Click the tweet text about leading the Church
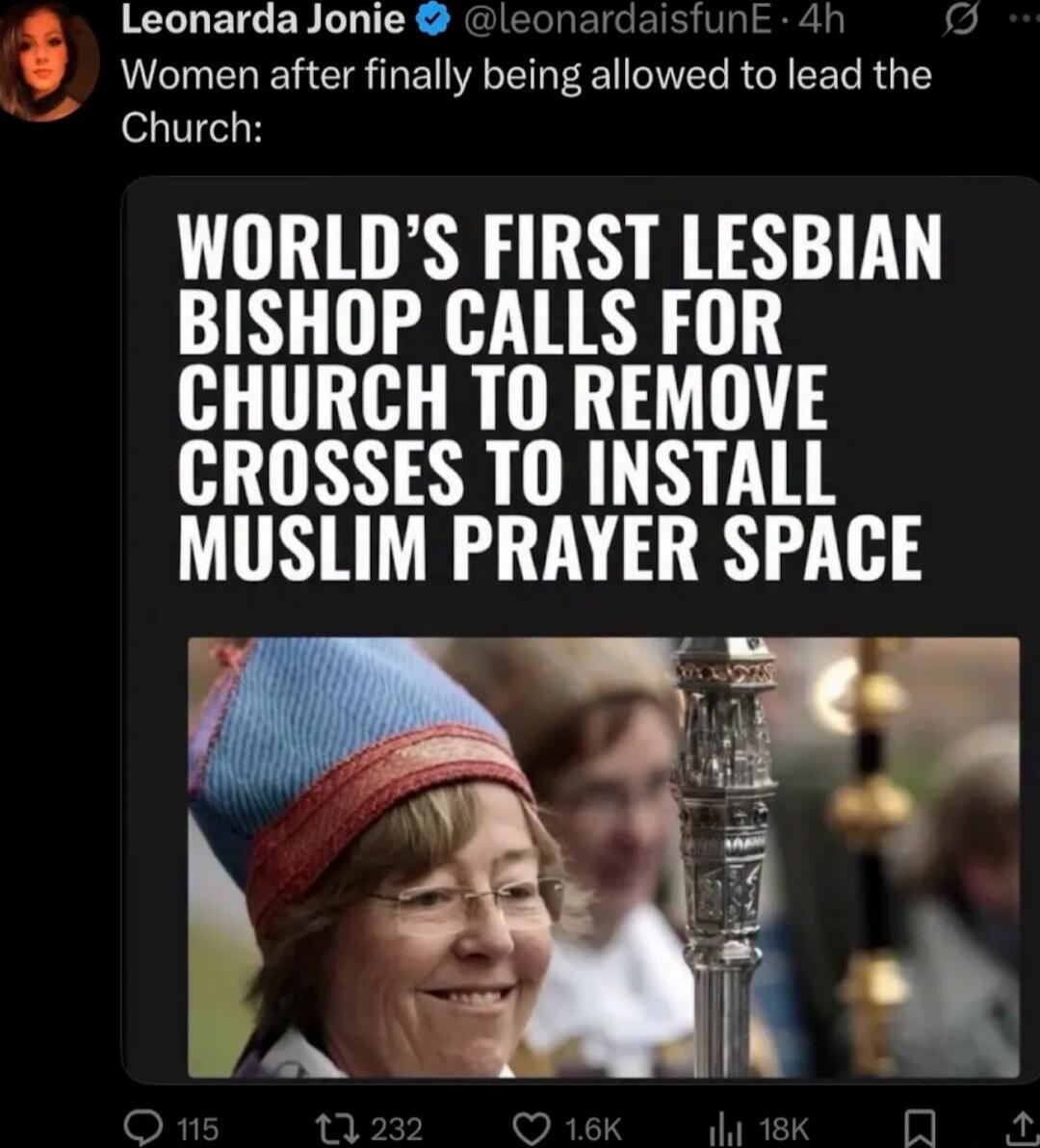Image resolution: width=1040 pixels, height=1148 pixels. (526, 101)
